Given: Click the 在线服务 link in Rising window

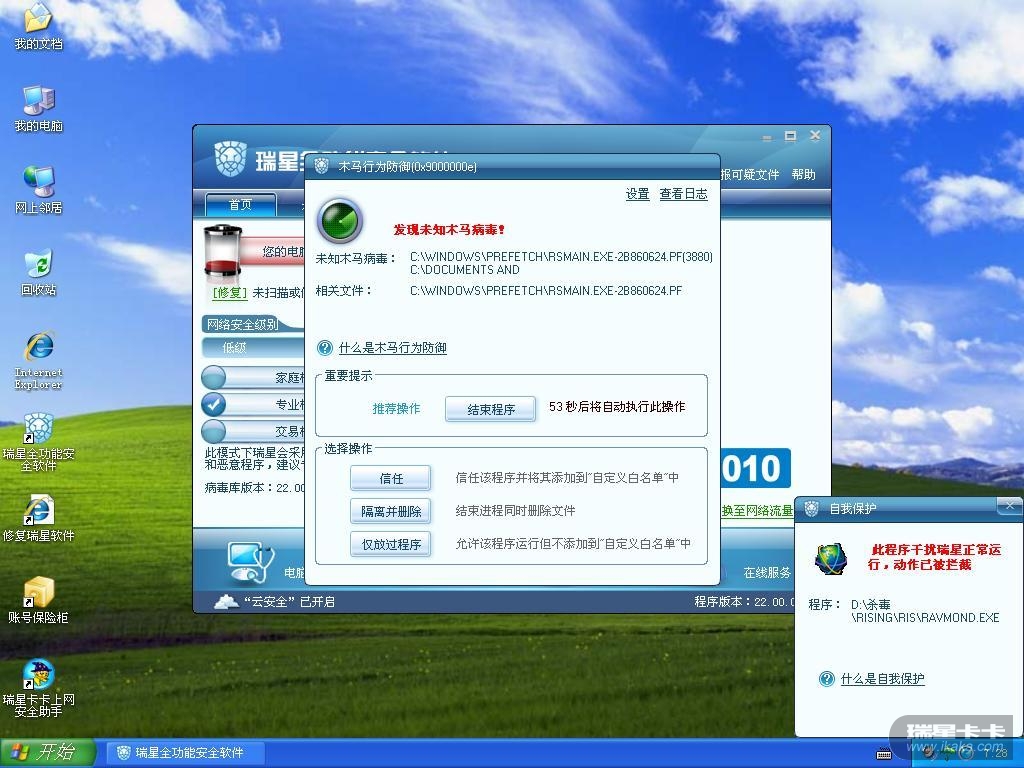Looking at the screenshot, I should [767, 573].
